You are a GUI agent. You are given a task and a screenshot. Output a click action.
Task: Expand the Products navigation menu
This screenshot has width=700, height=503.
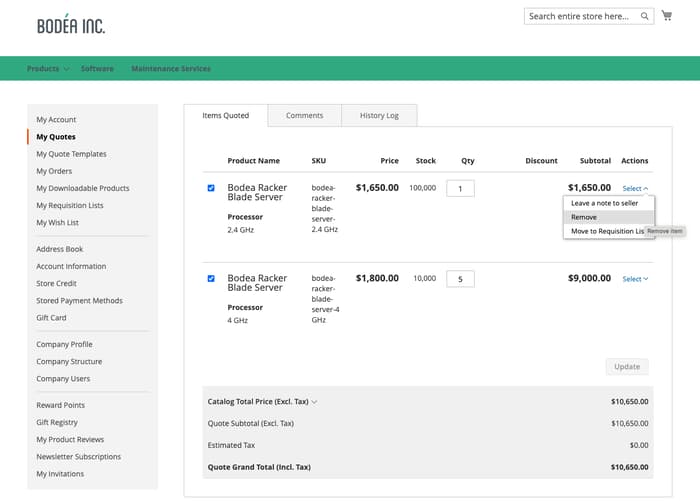click(x=48, y=69)
